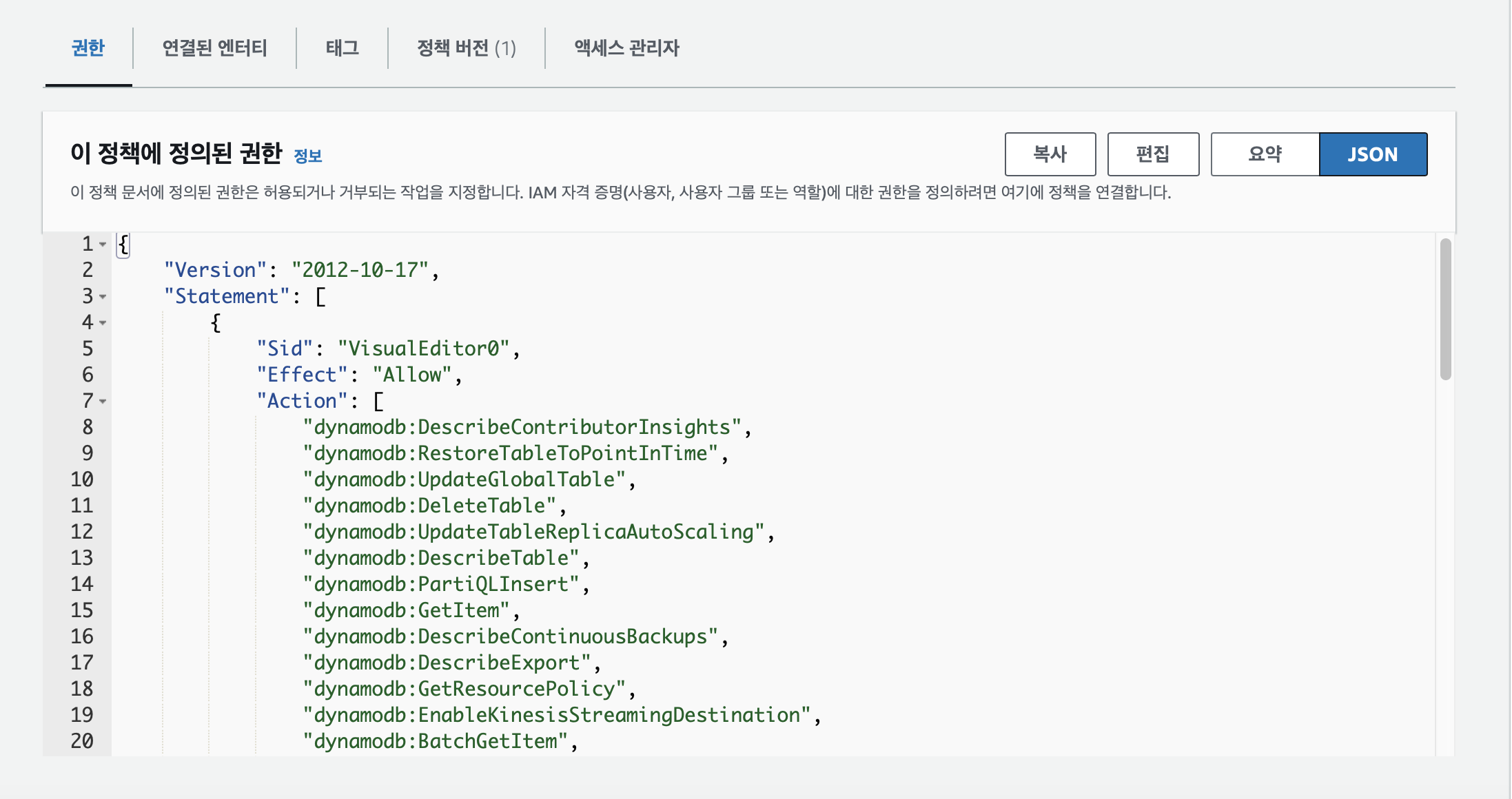The height and width of the screenshot is (799, 1512).
Task: Select the JSON view toggle
Action: pos(1373,154)
